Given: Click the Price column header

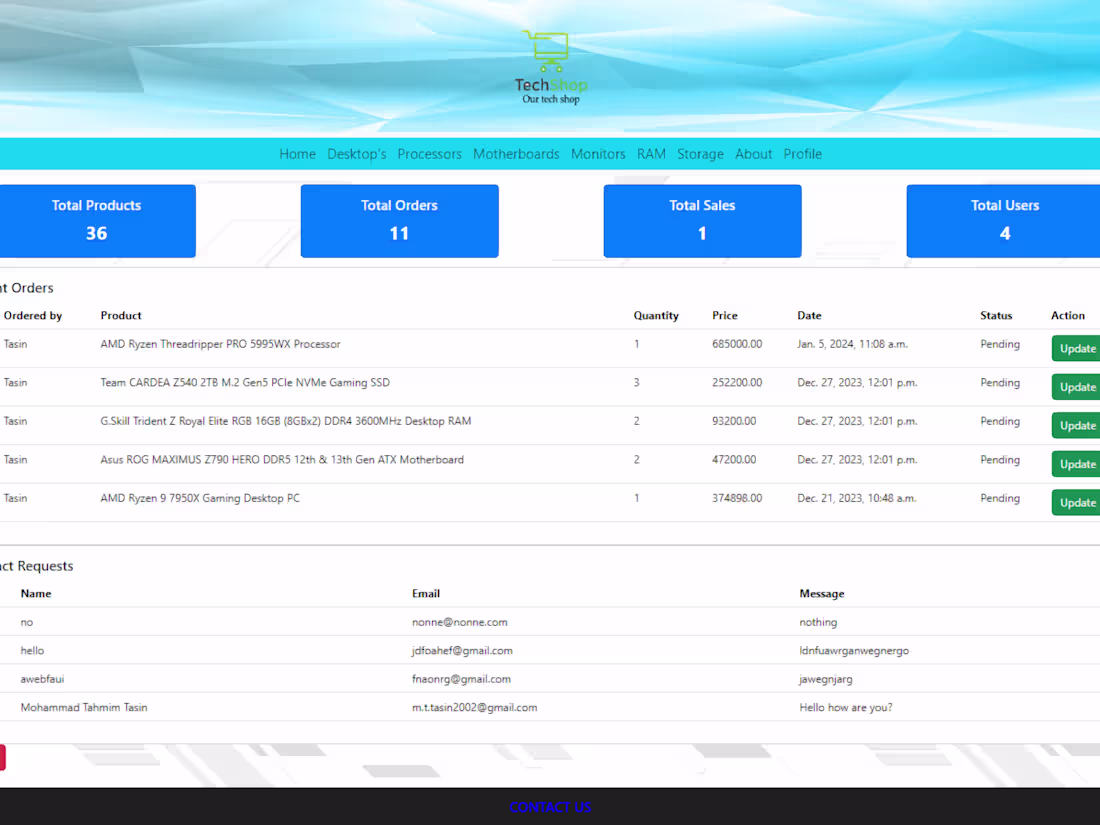Looking at the screenshot, I should click(725, 316).
